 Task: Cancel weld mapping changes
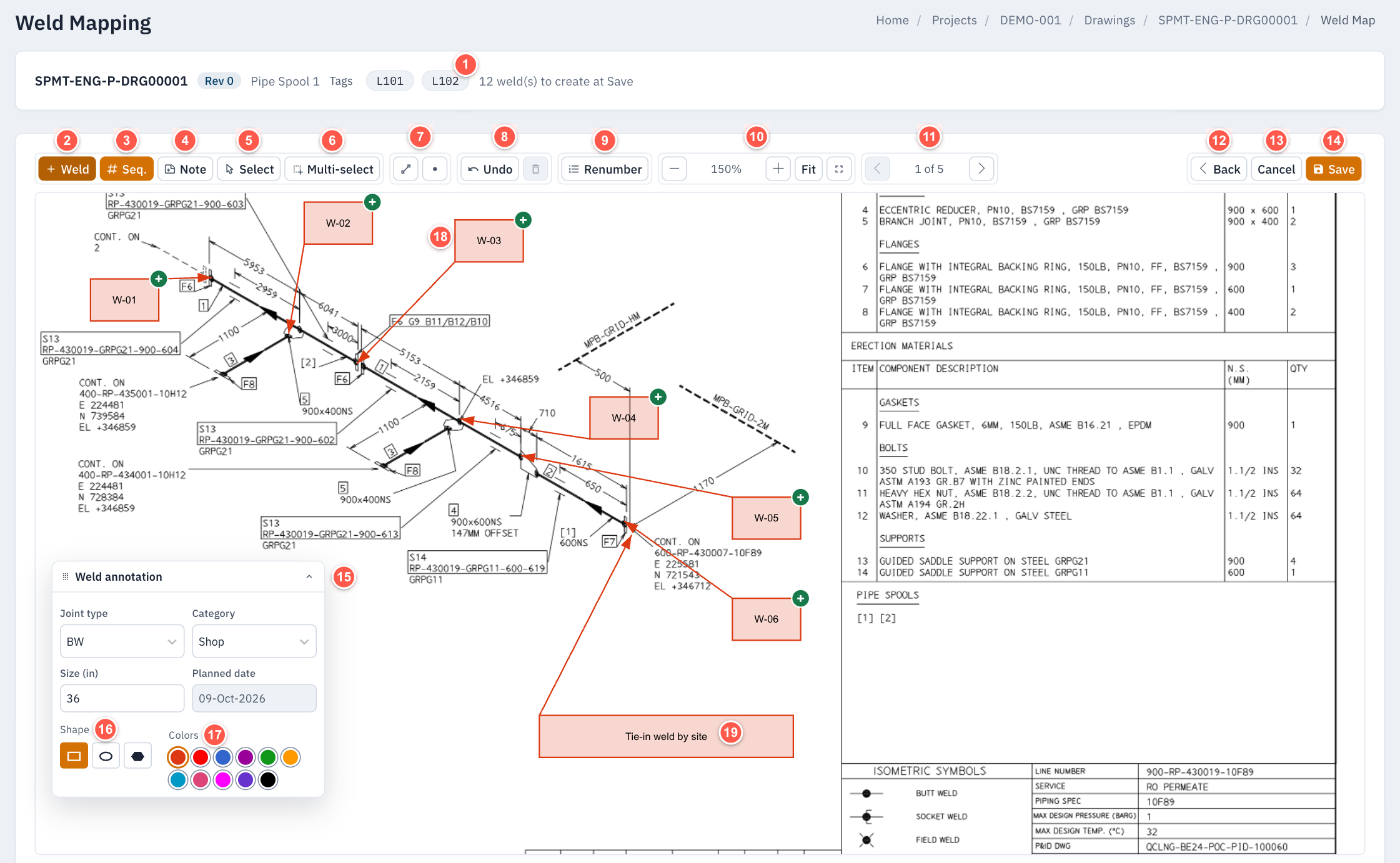1276,169
